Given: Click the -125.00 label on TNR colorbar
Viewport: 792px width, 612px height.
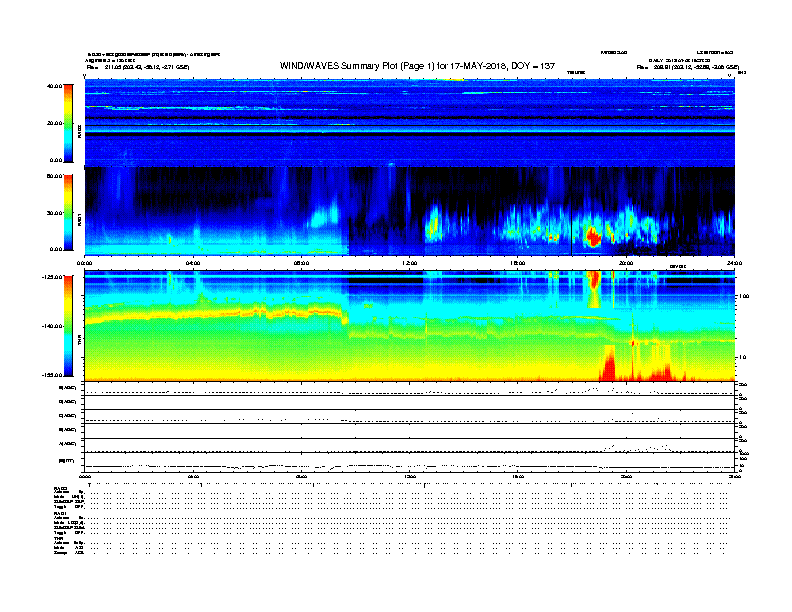Looking at the screenshot, I should [52, 277].
